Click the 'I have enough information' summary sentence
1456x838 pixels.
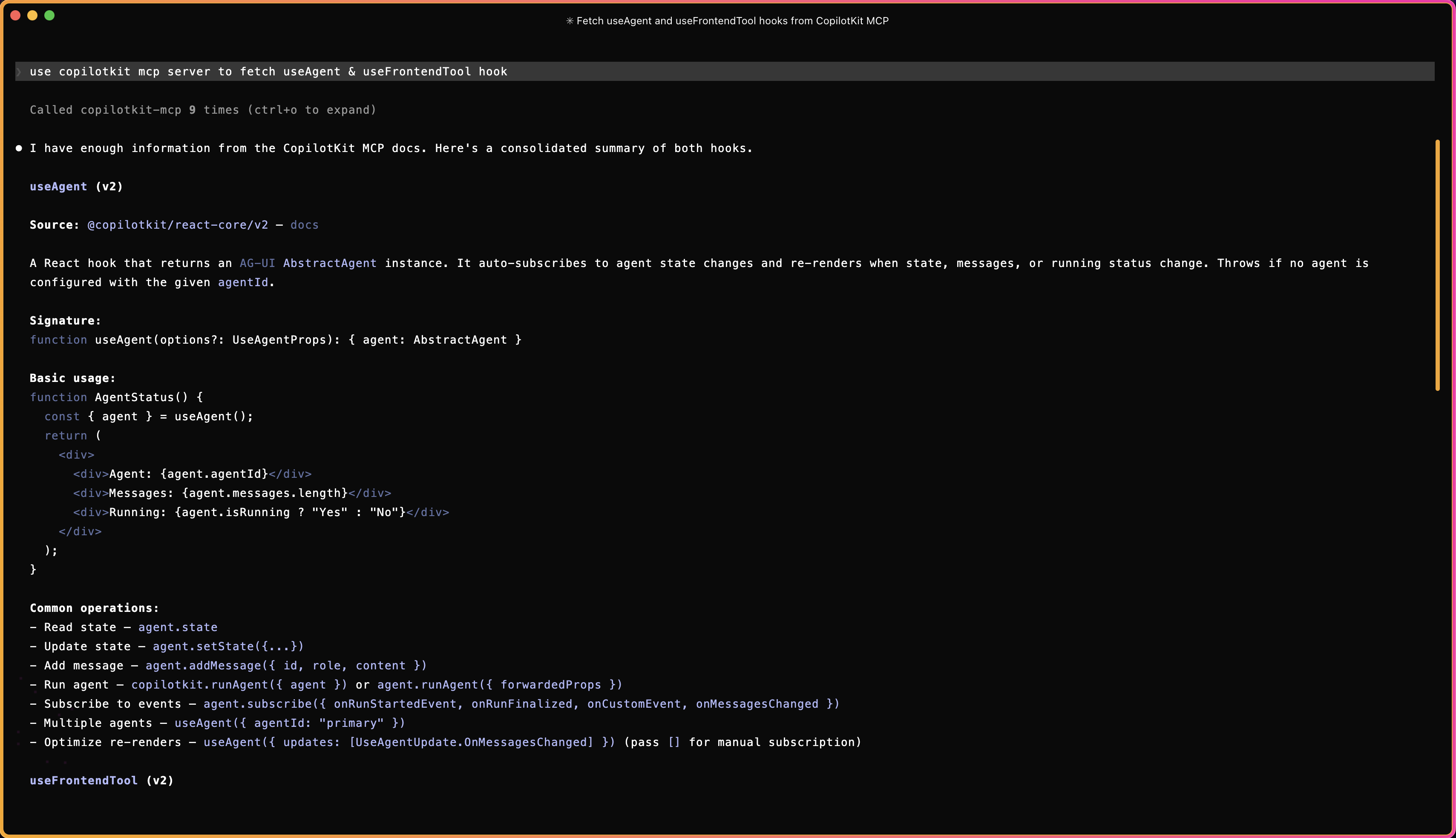pos(391,149)
